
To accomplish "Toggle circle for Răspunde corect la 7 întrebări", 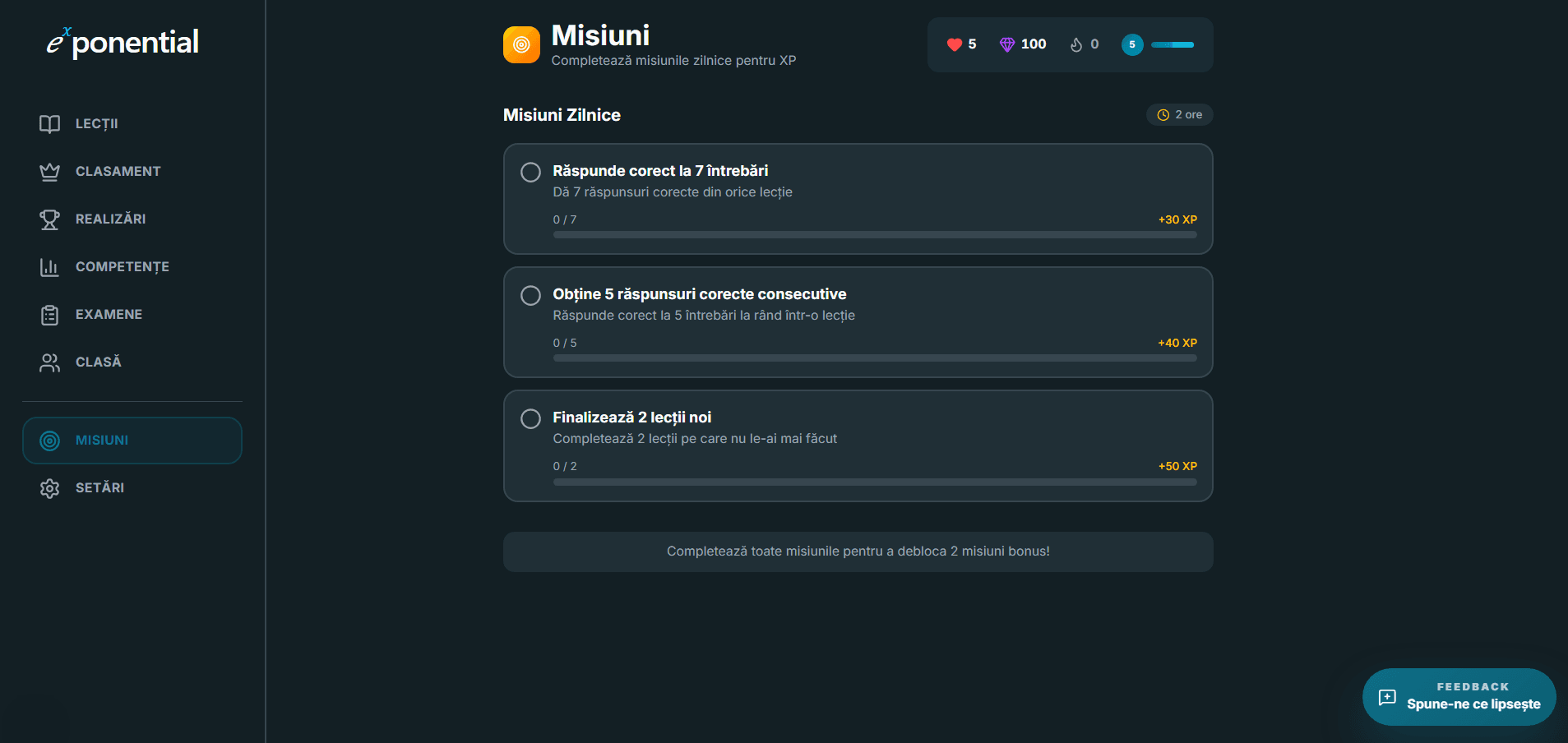I will pos(530,172).
